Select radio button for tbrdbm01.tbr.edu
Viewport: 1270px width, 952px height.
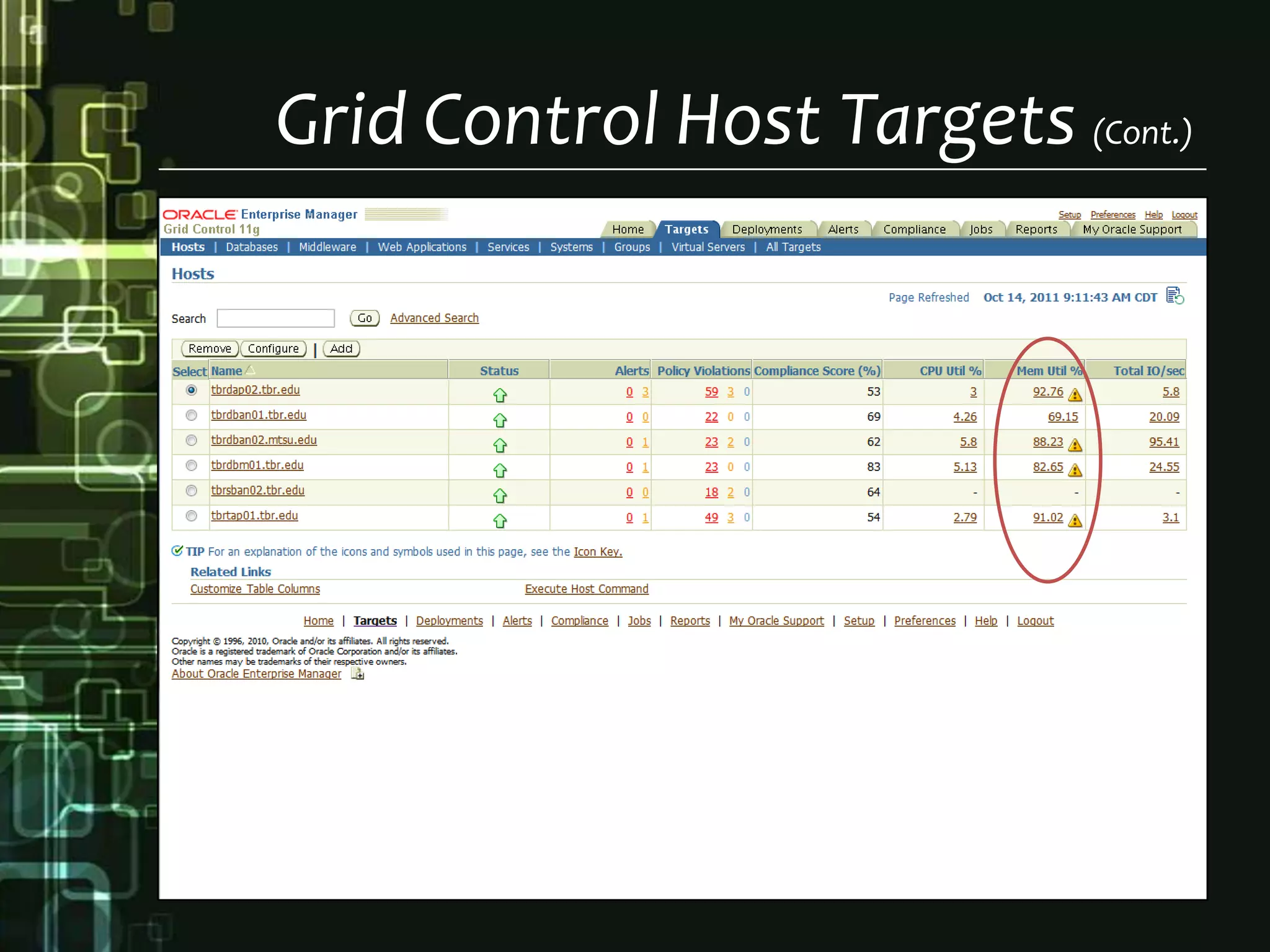point(191,465)
